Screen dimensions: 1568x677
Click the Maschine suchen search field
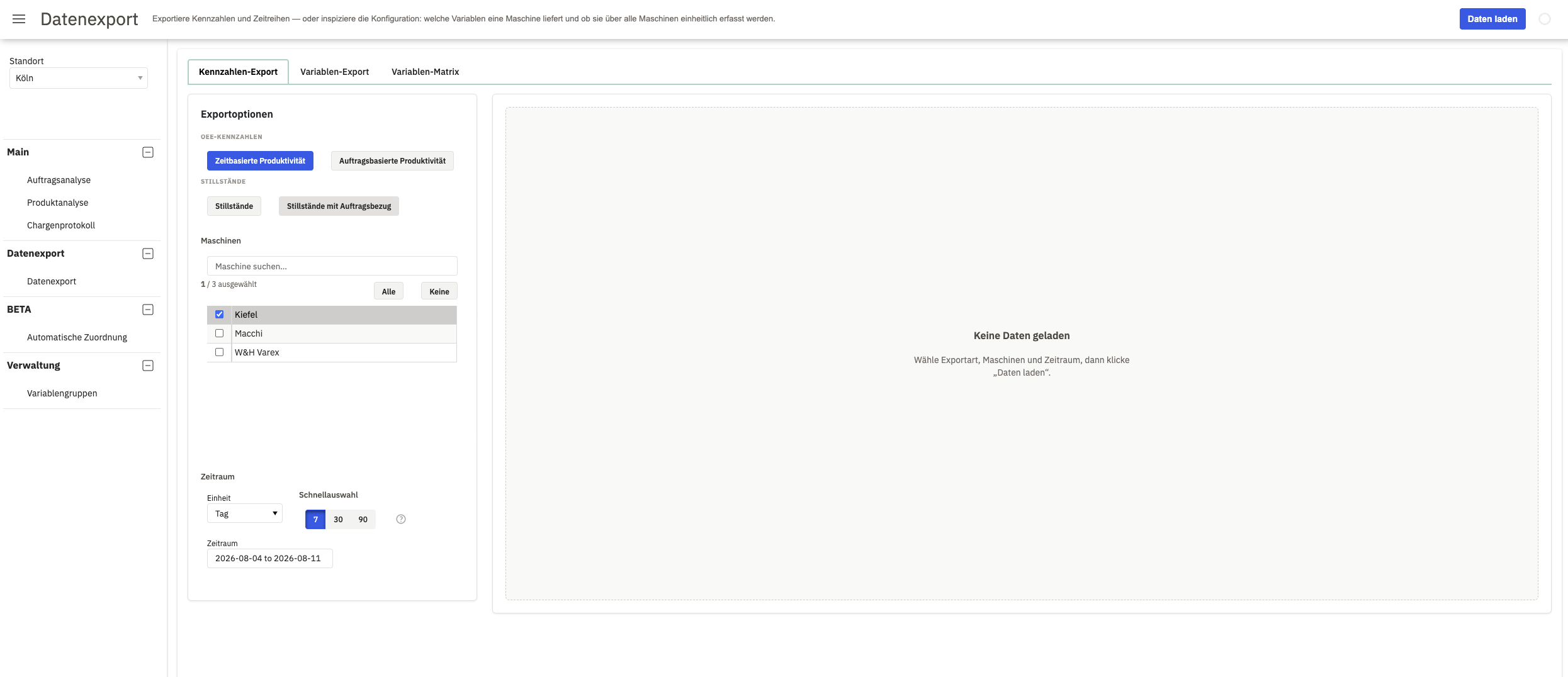coord(332,266)
